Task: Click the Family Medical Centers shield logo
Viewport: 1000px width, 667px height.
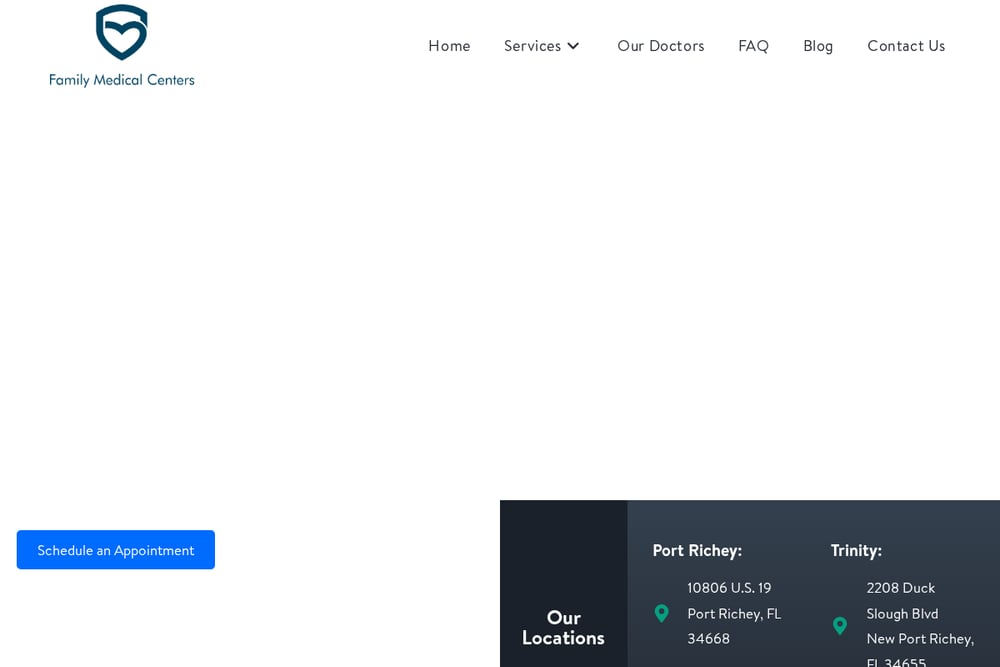Action: [x=121, y=32]
